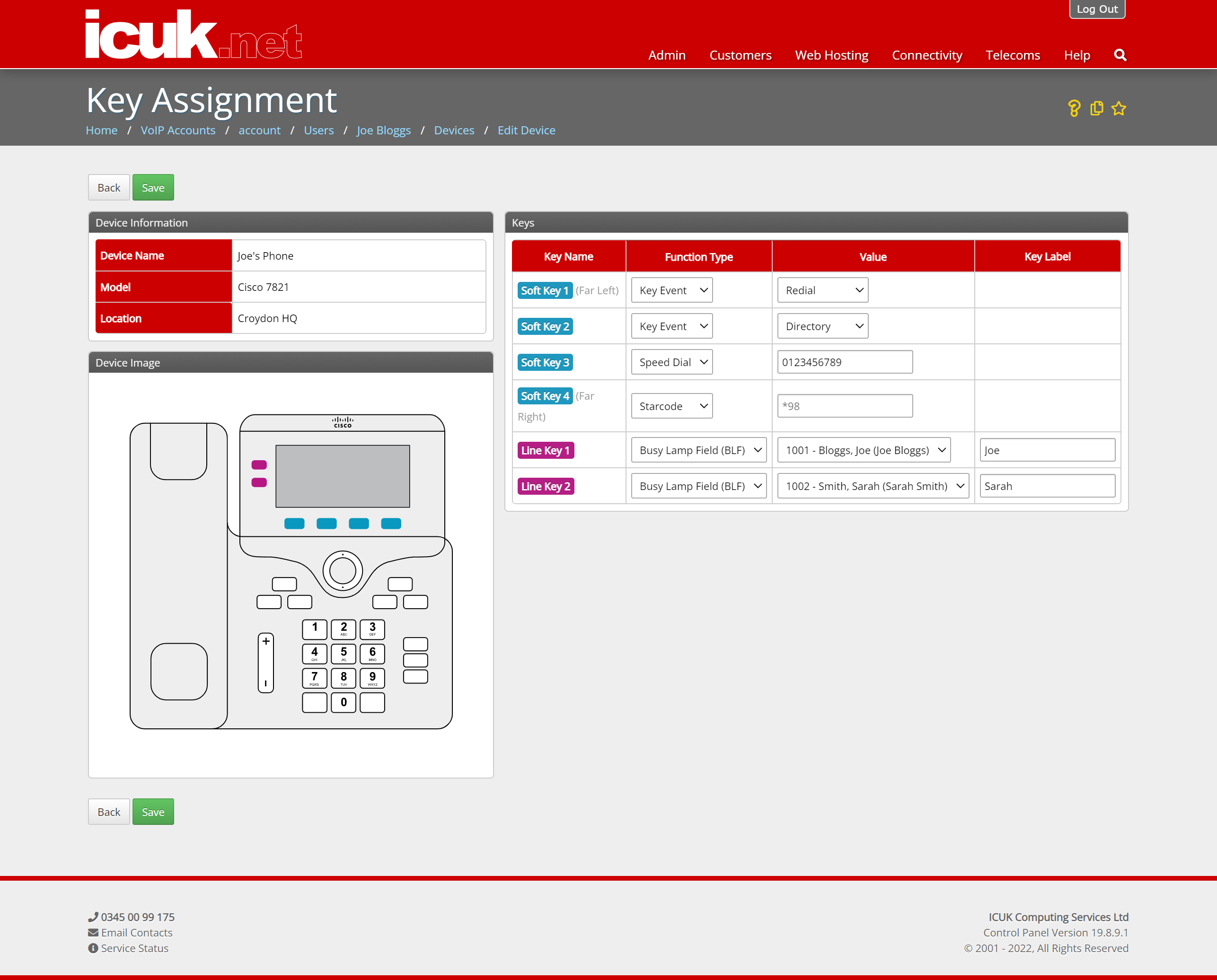
Task: Open the Customers menu
Action: [x=740, y=55]
